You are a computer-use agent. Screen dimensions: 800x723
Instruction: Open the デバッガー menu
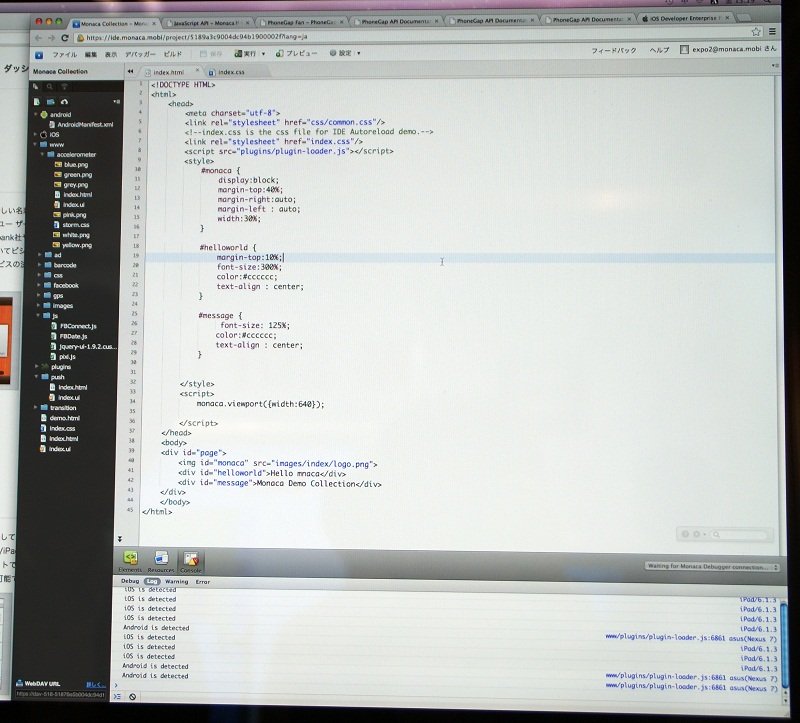tap(140, 54)
